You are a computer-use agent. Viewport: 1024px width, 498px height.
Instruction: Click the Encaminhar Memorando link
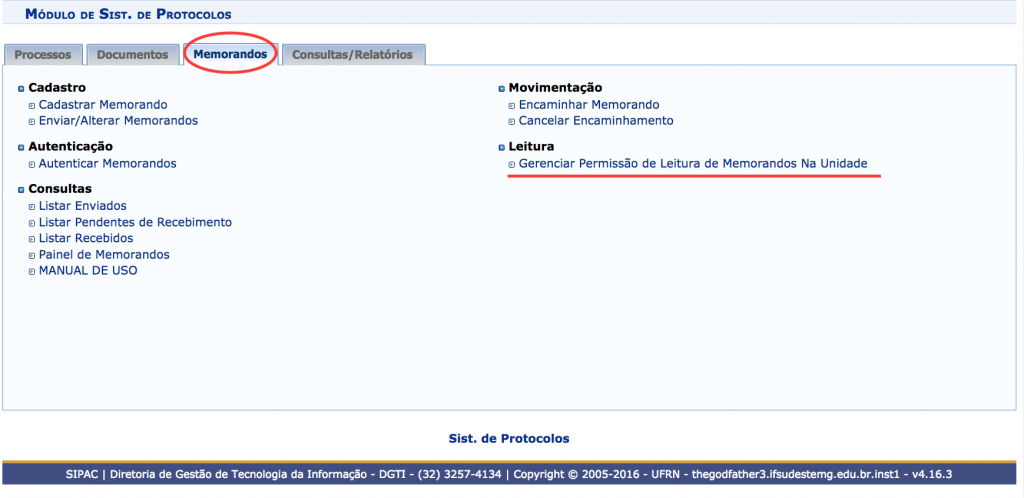coord(589,104)
